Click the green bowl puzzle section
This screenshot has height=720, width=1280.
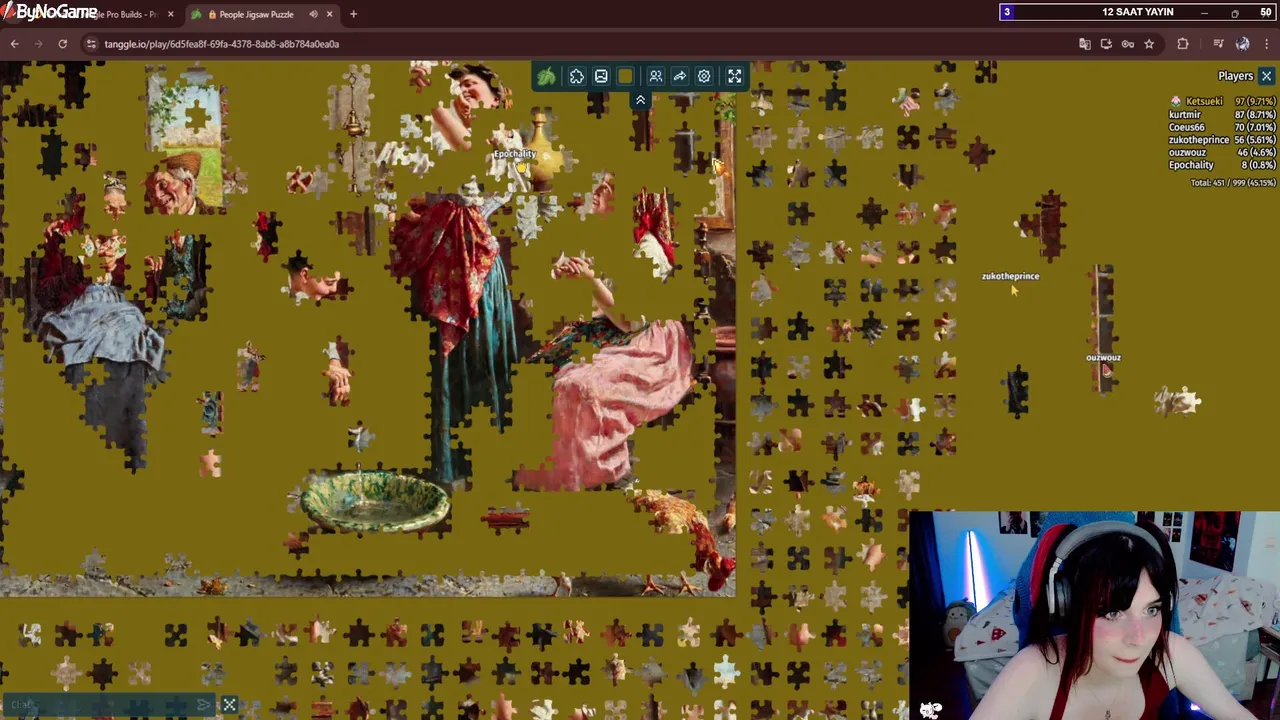pos(376,501)
